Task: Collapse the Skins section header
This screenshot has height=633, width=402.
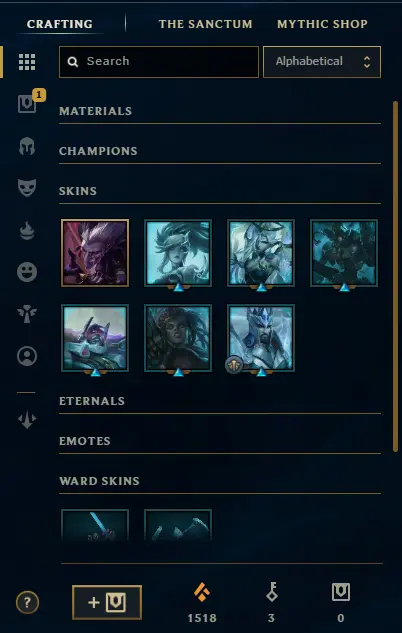Action: tap(78, 191)
